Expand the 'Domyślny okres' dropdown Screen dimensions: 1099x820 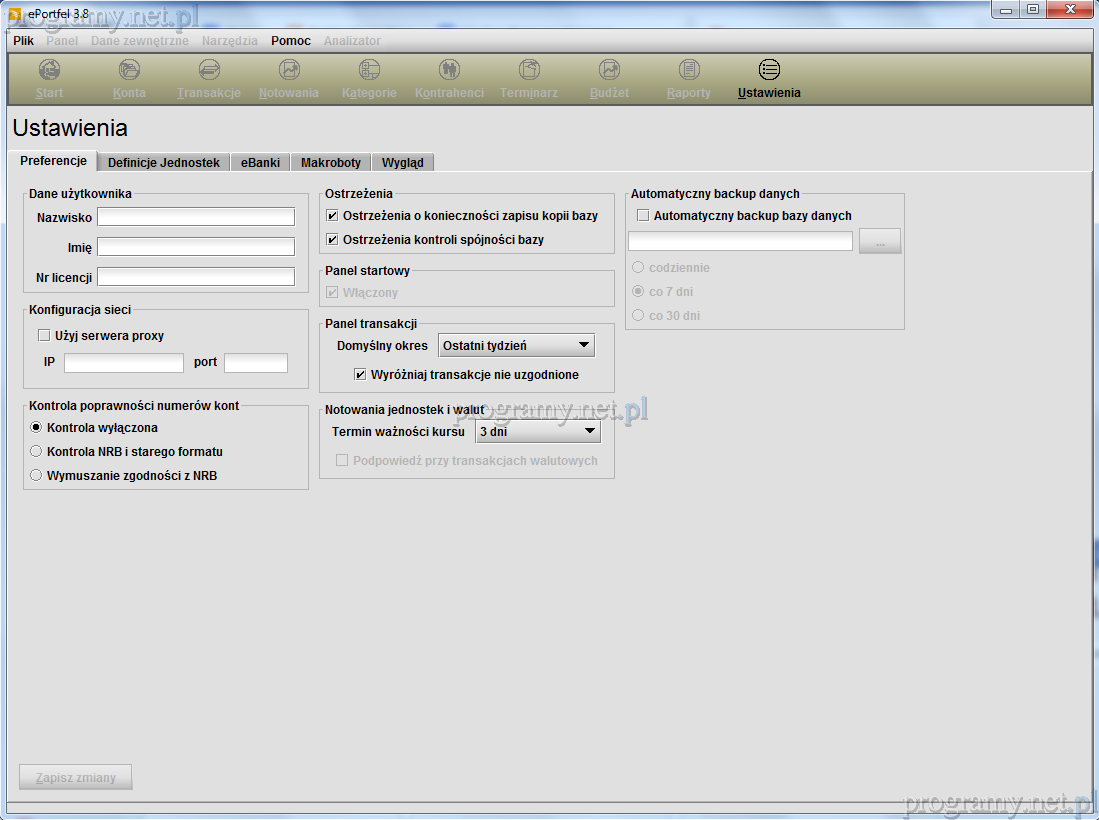[x=516, y=346]
